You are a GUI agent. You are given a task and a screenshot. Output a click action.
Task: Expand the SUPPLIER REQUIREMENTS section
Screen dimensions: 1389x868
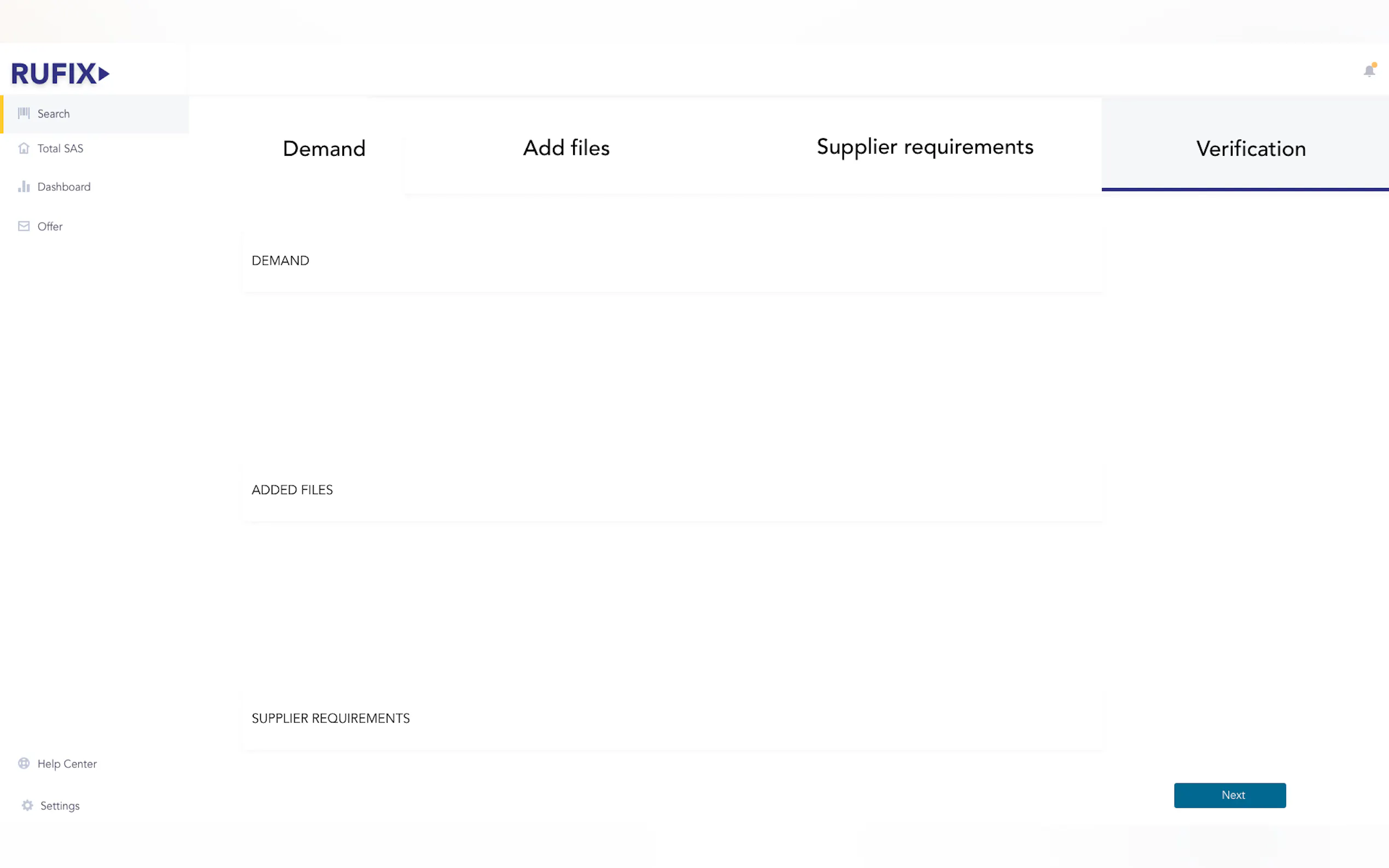click(x=330, y=718)
